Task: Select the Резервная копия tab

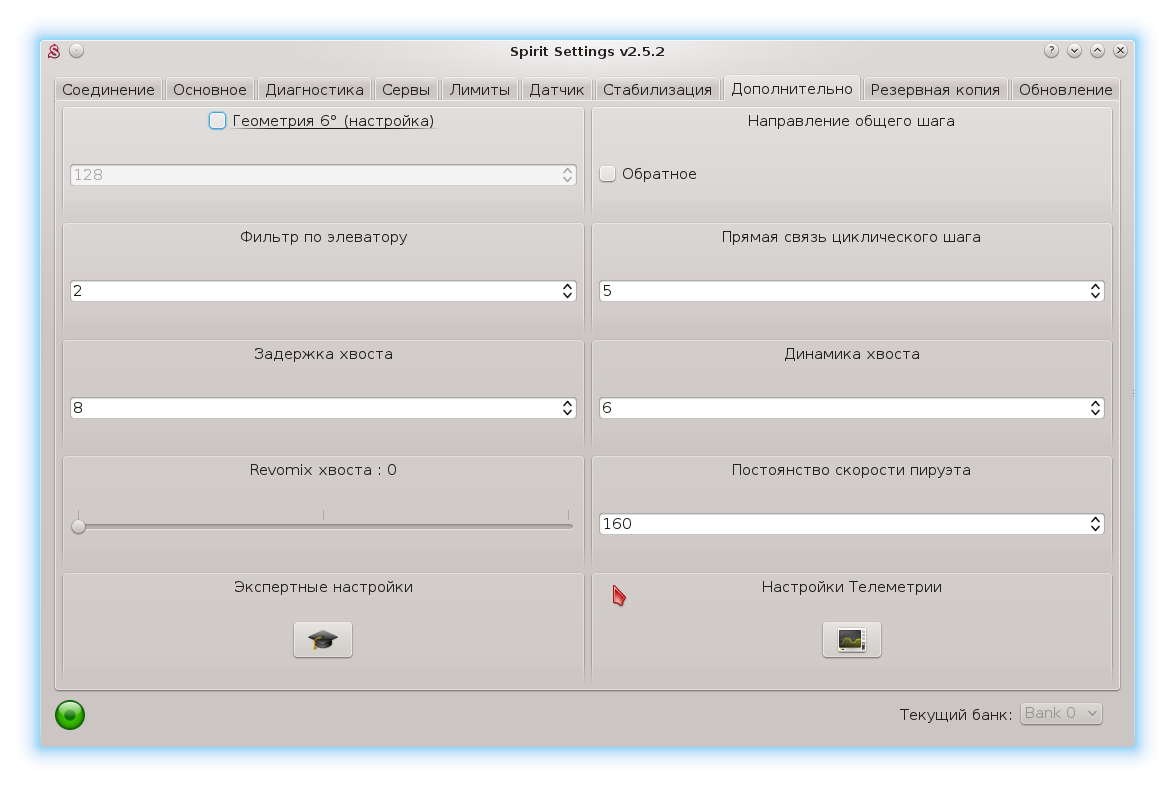Action: coord(934,89)
